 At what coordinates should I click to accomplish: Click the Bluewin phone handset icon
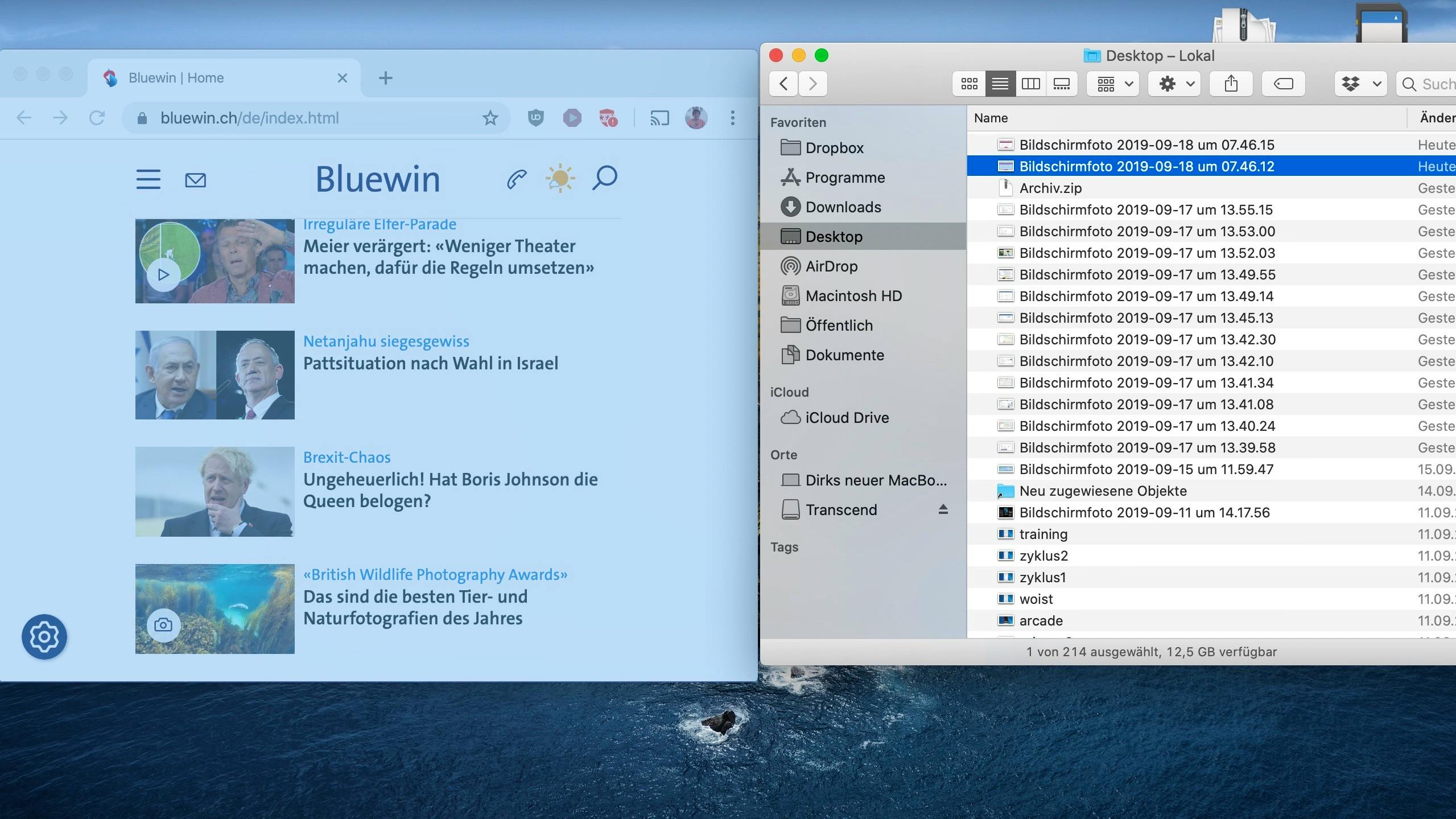[517, 179]
